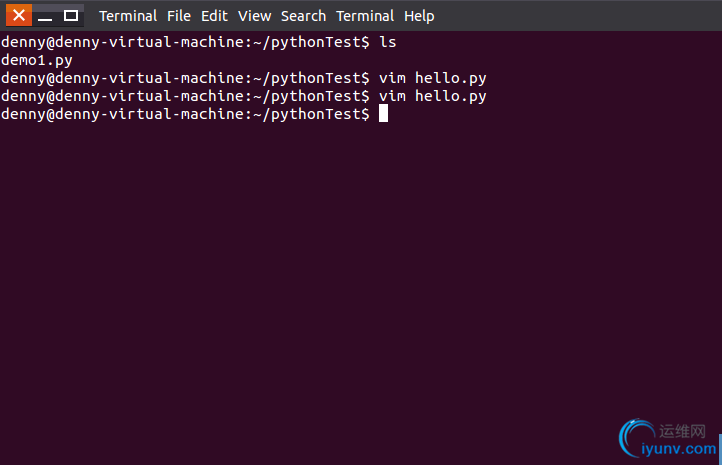Viewport: 722px width, 465px height.
Task: Click the blue swirl watermark logo
Action: tap(635, 437)
